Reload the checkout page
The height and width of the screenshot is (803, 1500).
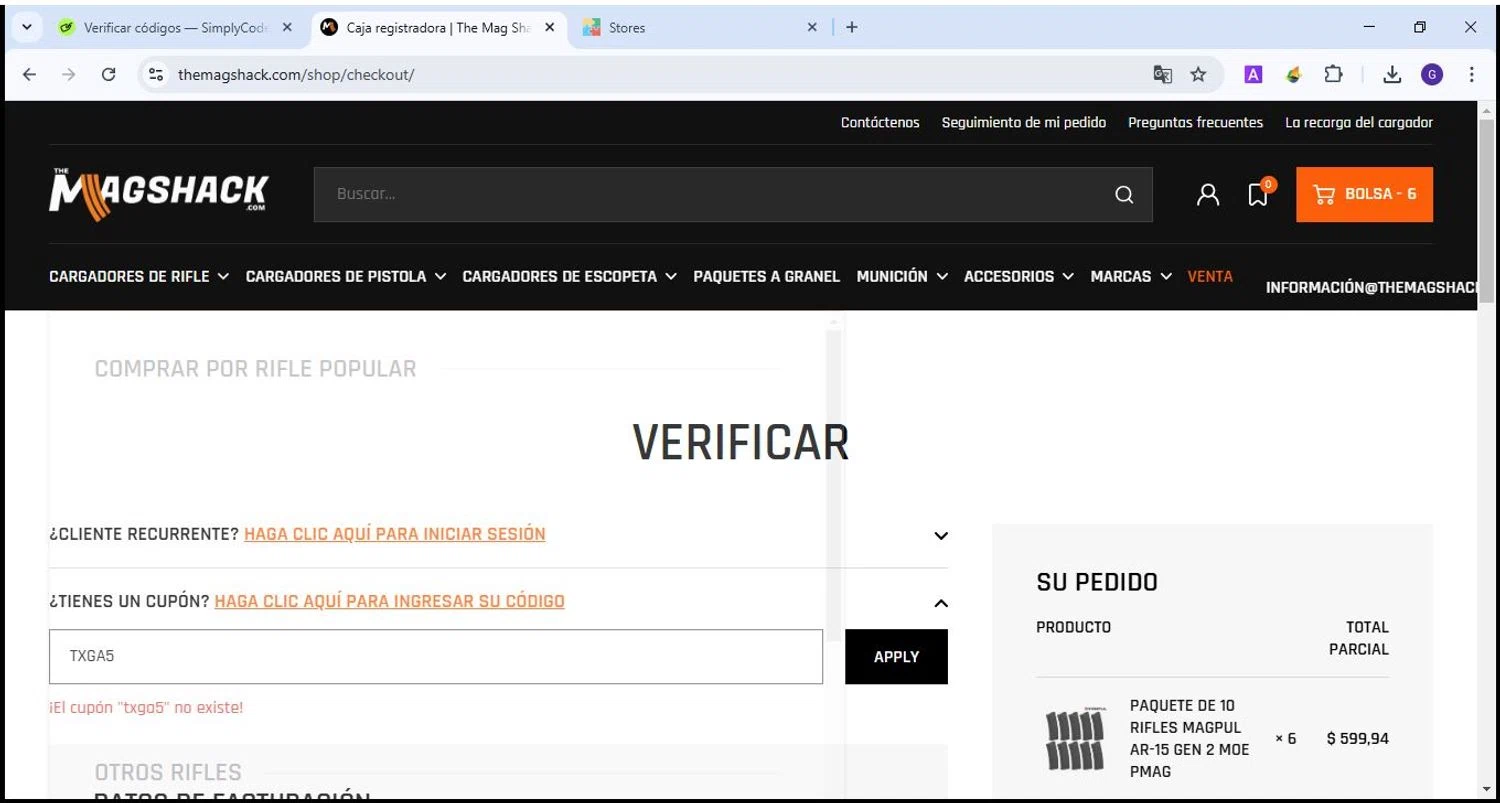point(109,74)
